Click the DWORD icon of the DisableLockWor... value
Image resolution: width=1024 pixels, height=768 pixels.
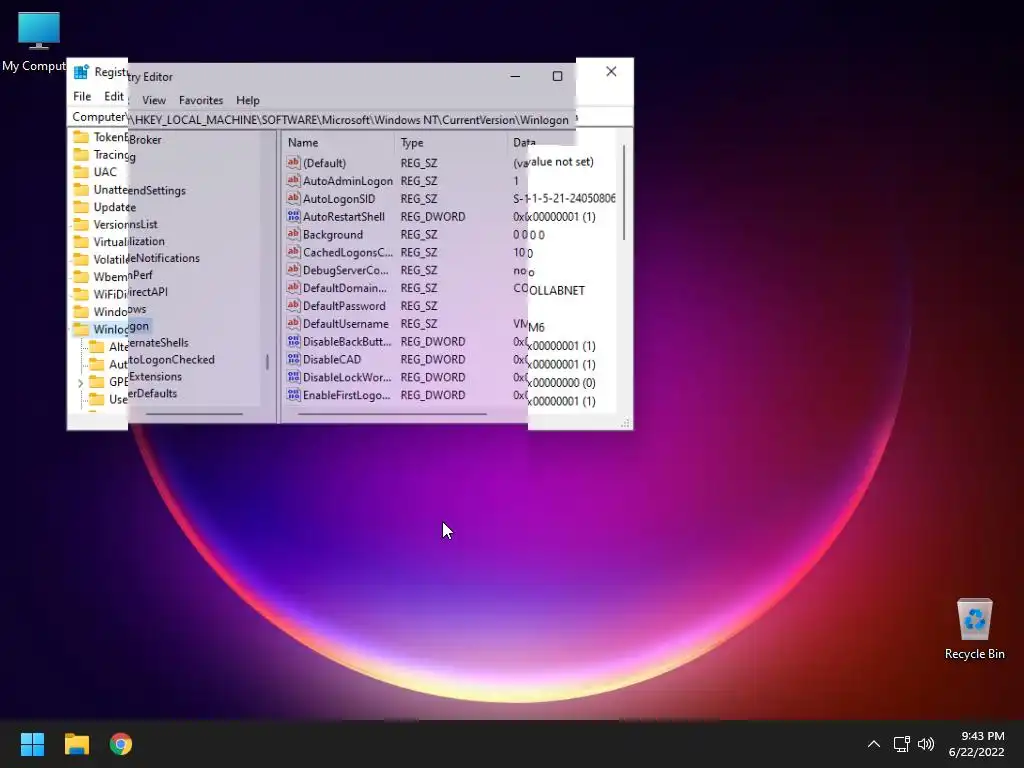pyautogui.click(x=293, y=377)
